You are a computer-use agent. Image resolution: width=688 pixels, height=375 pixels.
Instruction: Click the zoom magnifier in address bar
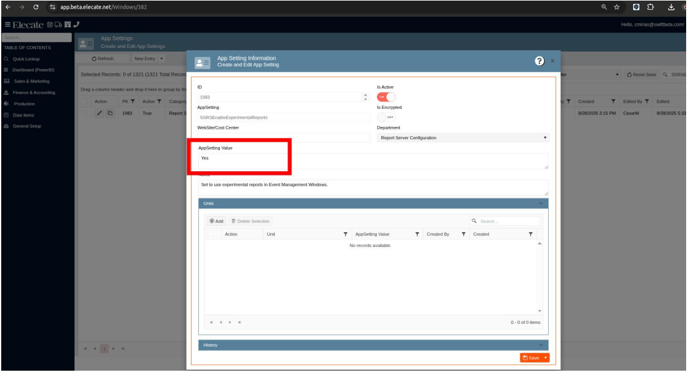click(604, 7)
